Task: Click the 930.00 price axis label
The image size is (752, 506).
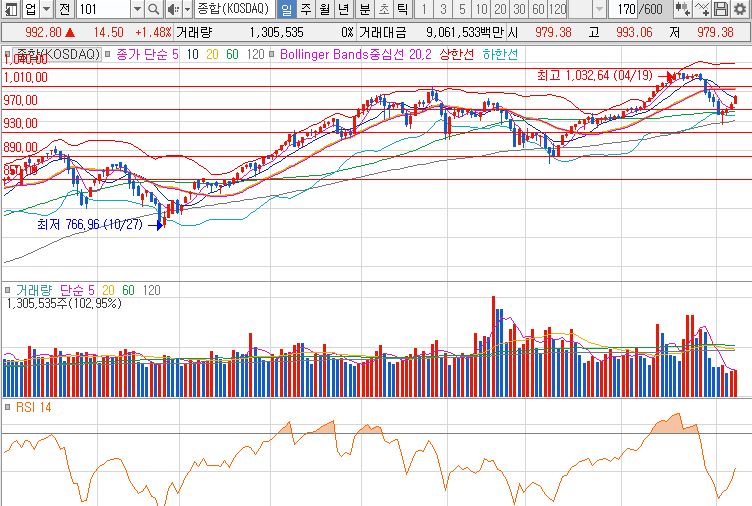Action: pos(21,123)
